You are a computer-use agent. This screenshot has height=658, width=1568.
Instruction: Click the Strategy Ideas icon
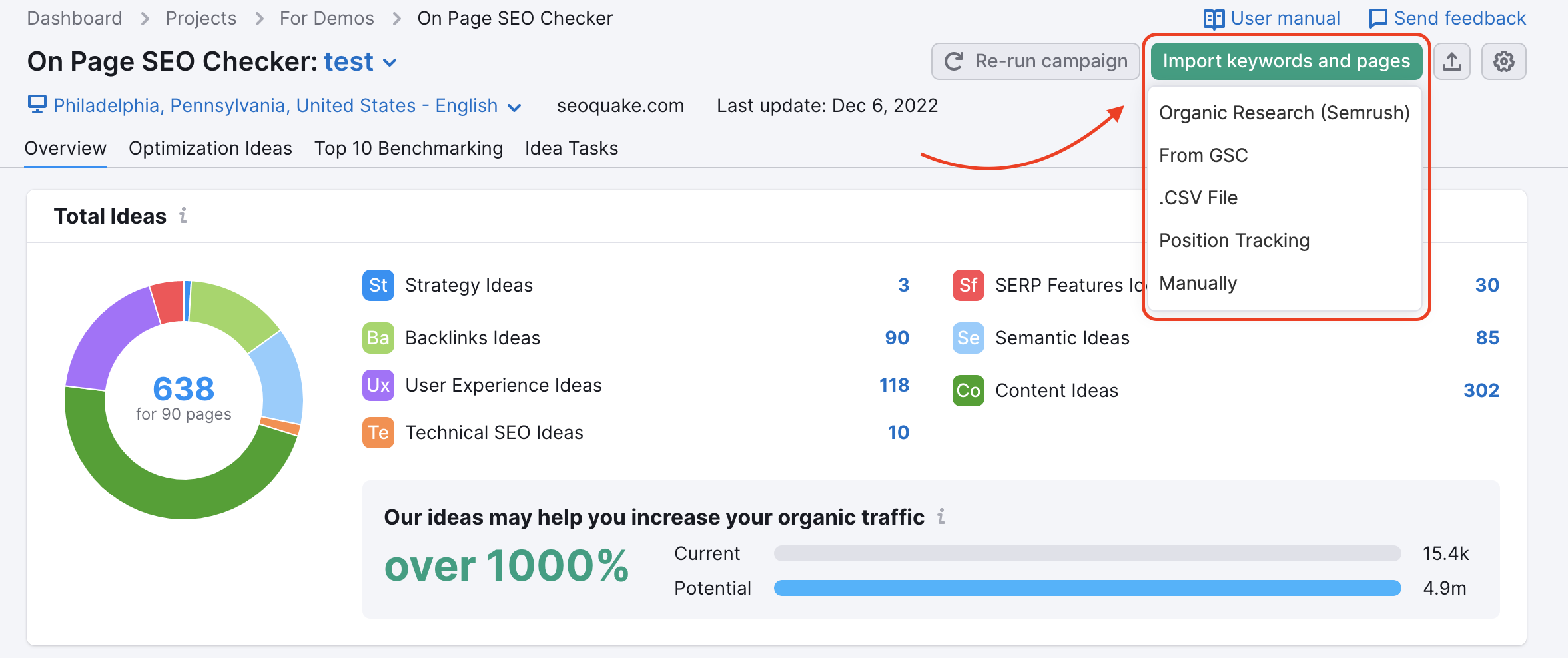378,285
